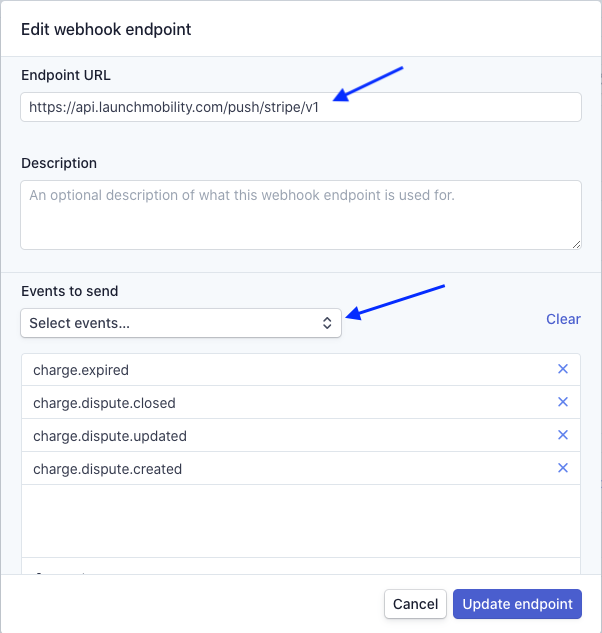Cancel editing the webhook endpoint
Screen dimensions: 602x633
click(415, 604)
